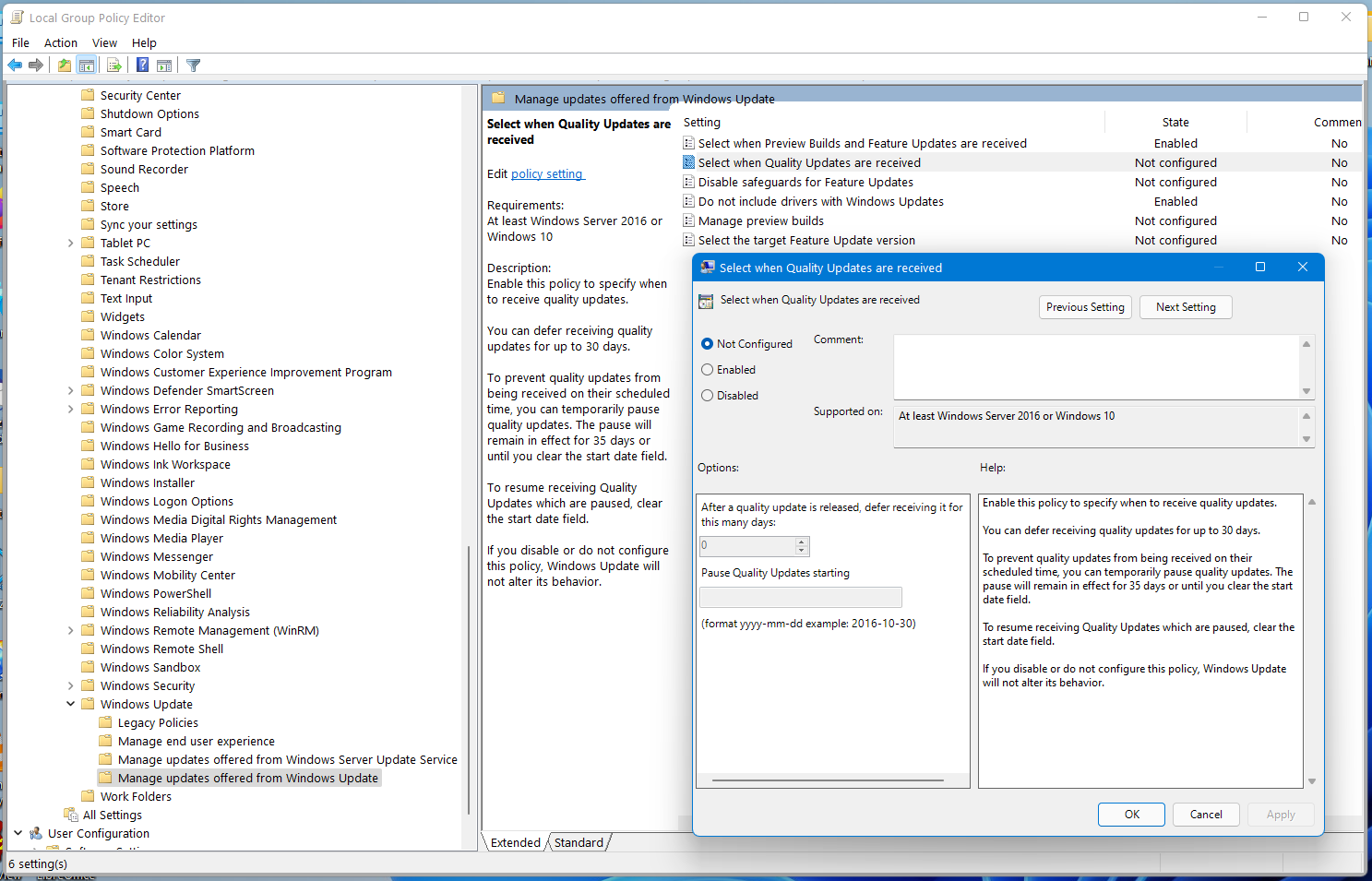Expand the Windows Security folder
This screenshot has height=881, width=1372.
click(71, 686)
